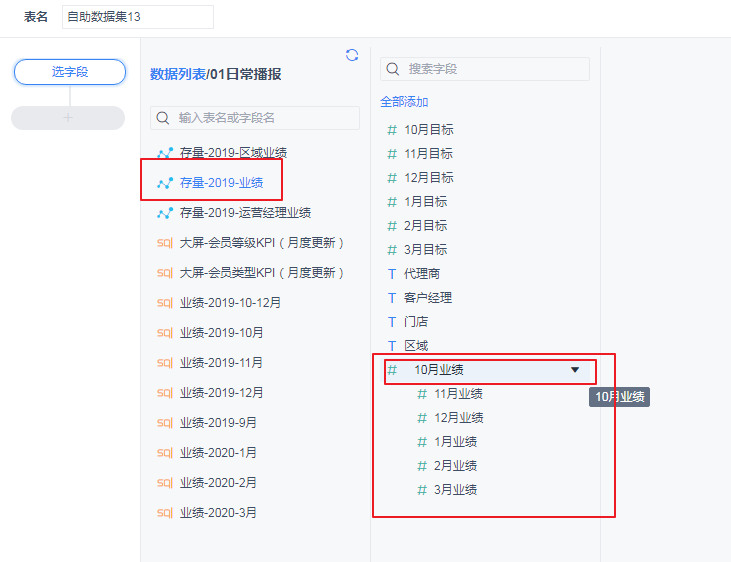Open the dropdown arrow on 10月业绩
The height and width of the screenshot is (562, 731).
(x=575, y=370)
